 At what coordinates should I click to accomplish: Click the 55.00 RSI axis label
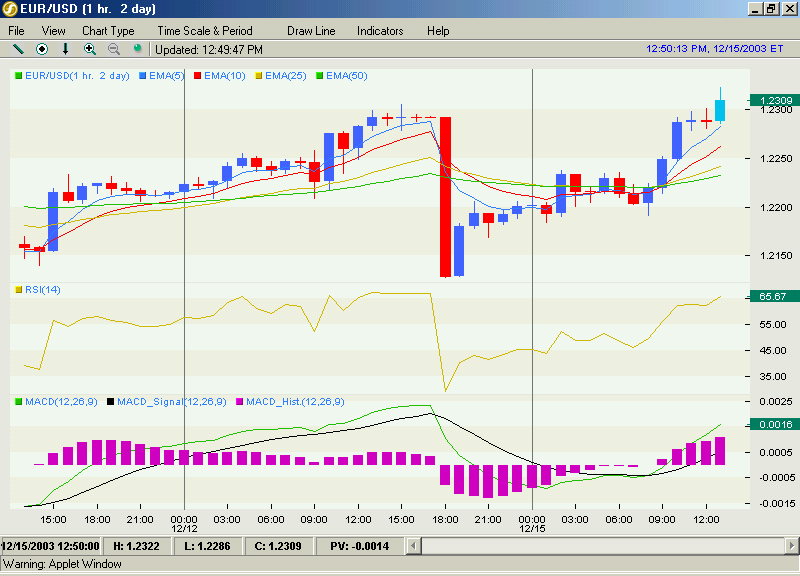(772, 324)
